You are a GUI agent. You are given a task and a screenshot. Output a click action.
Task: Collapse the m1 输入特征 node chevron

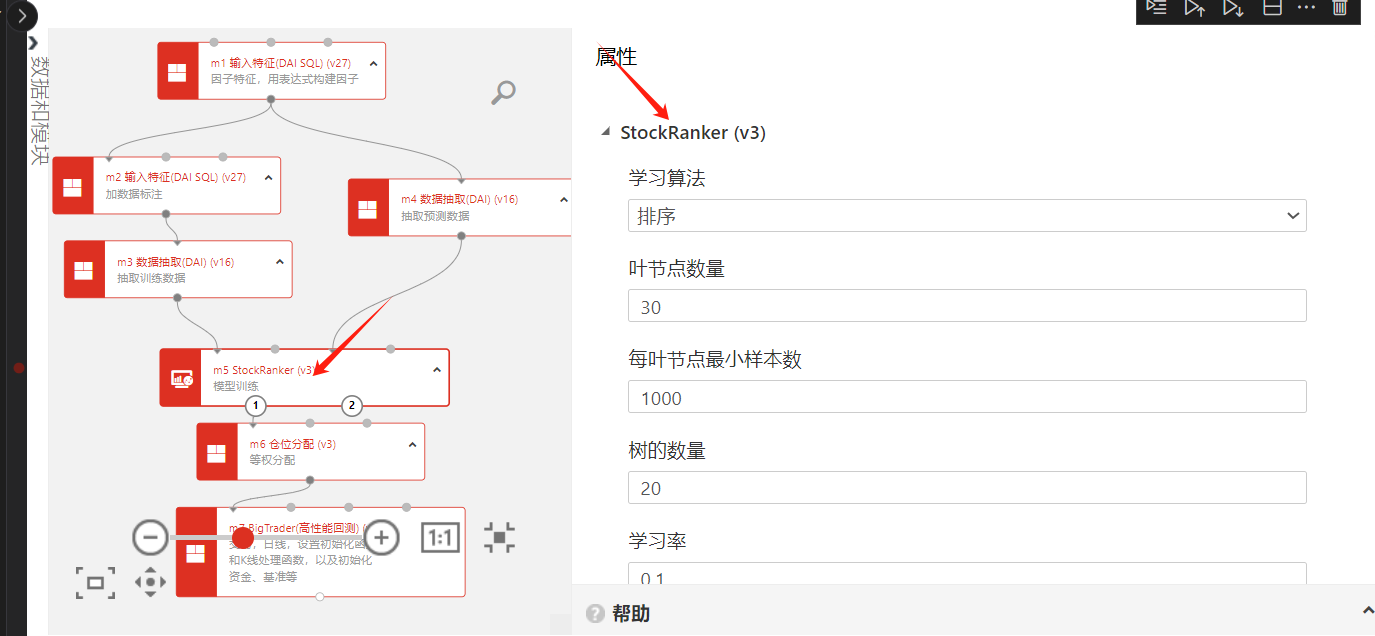tap(373, 63)
